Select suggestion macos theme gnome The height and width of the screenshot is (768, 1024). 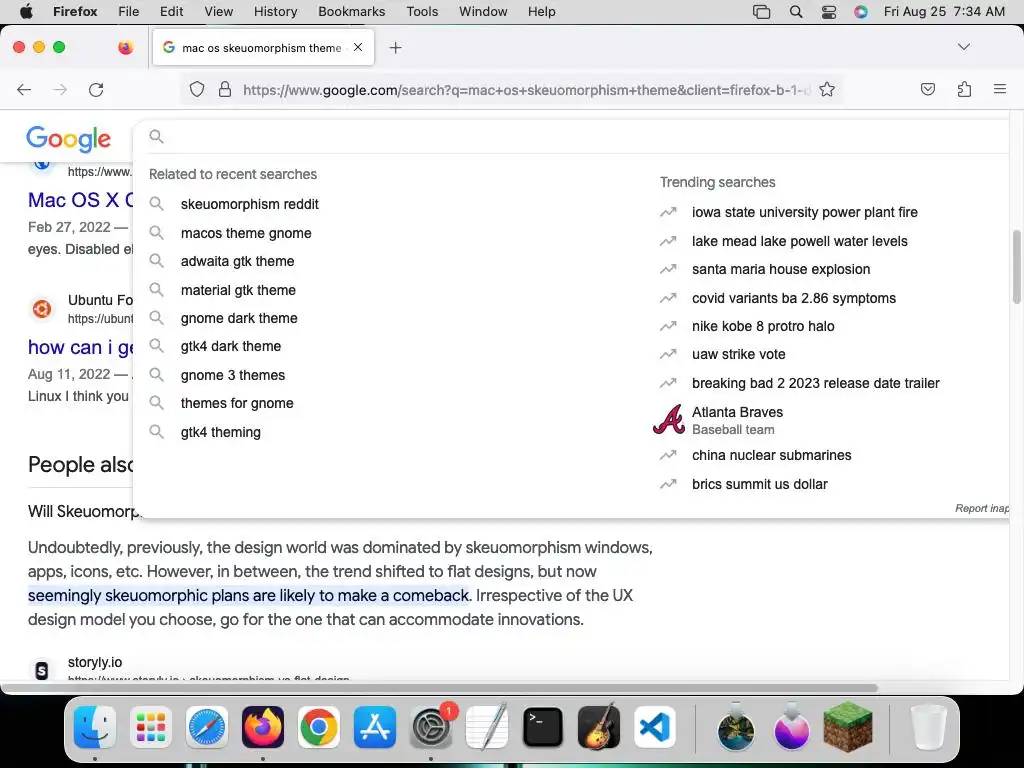pyautogui.click(x=246, y=233)
